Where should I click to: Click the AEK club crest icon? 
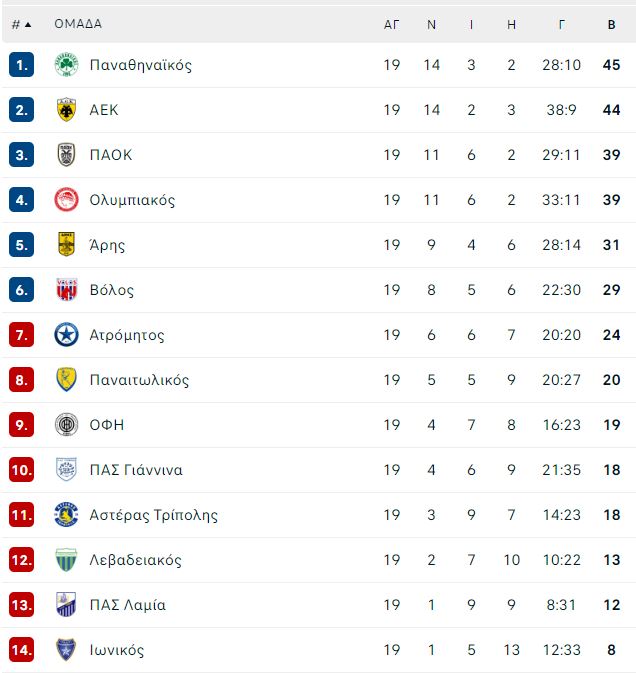pos(66,110)
